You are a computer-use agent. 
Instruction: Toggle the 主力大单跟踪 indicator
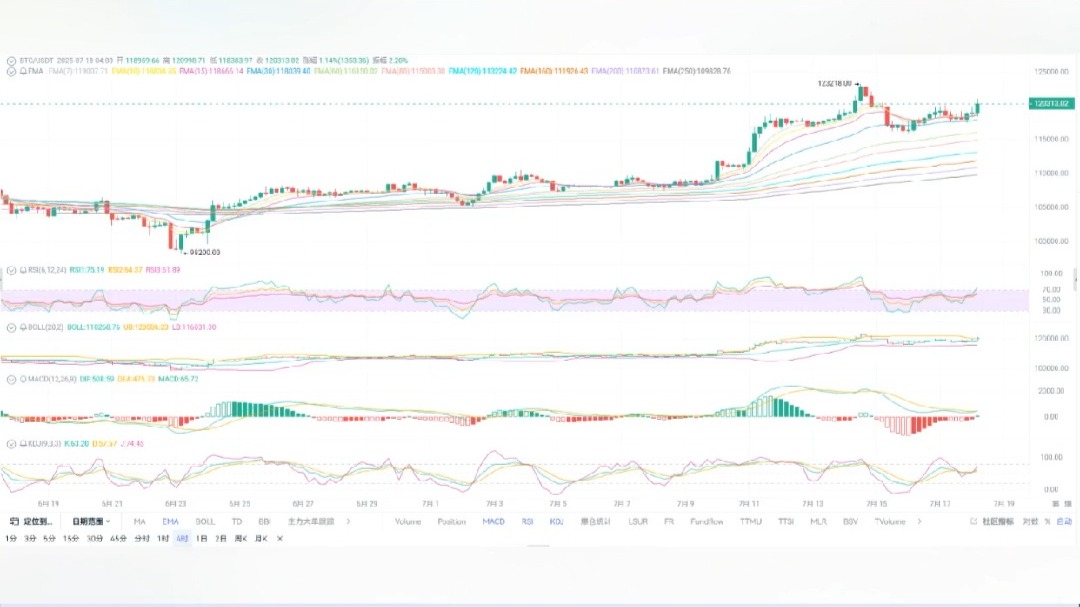click(x=311, y=522)
